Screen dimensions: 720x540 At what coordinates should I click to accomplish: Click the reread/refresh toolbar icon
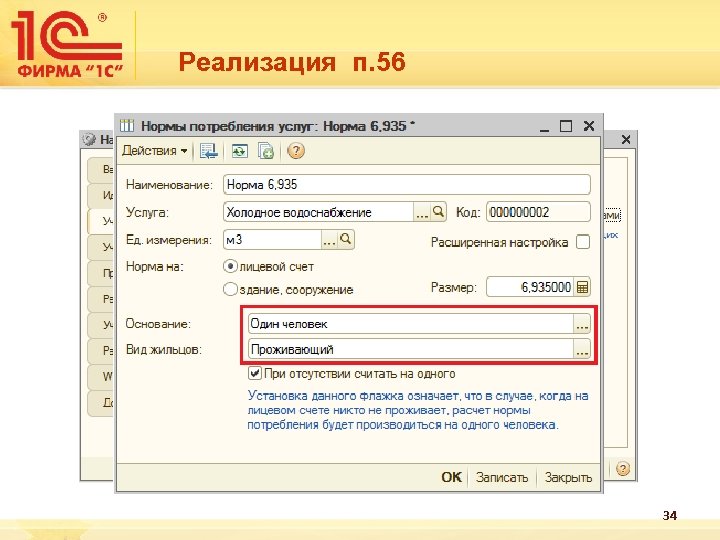tap(239, 151)
